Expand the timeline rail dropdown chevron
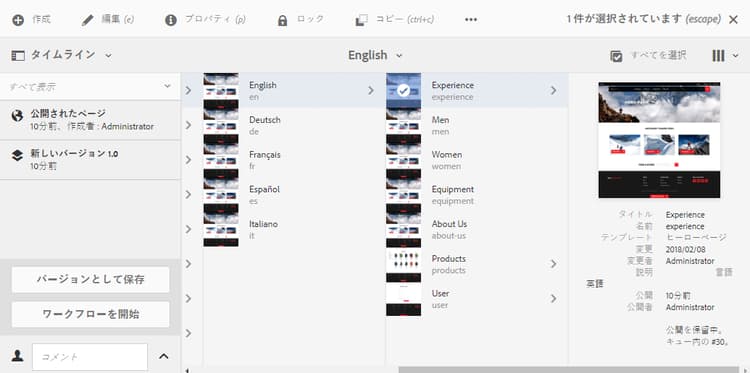This screenshot has height=373, width=750. 108,55
